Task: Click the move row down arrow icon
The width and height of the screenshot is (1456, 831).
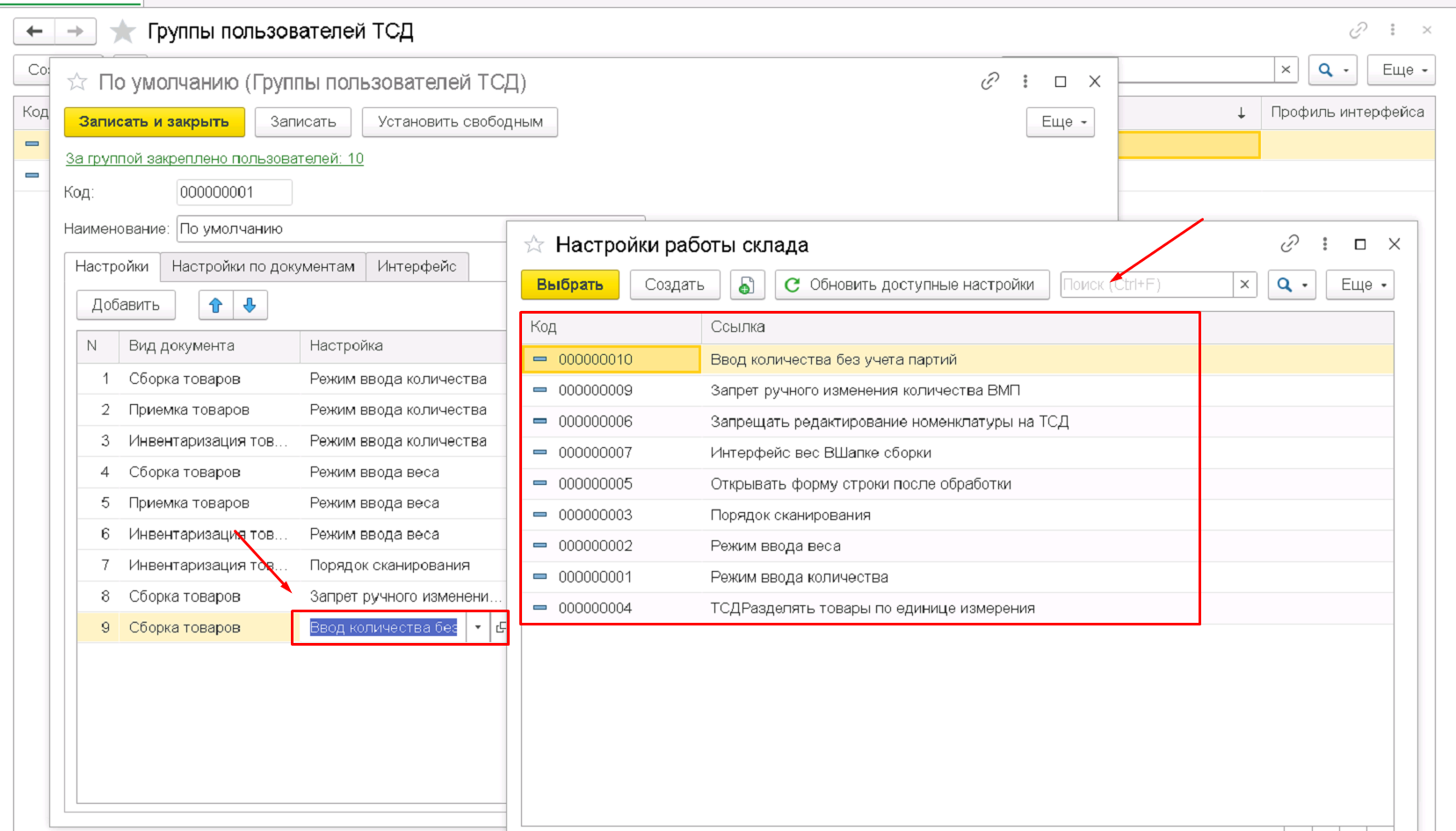Action: (250, 305)
